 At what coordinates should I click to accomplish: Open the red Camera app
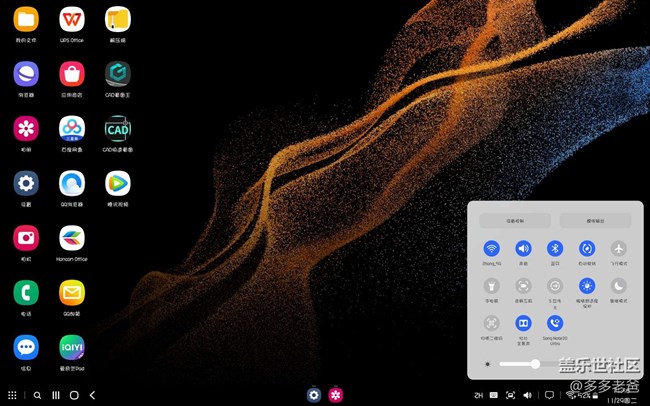tap(26, 237)
